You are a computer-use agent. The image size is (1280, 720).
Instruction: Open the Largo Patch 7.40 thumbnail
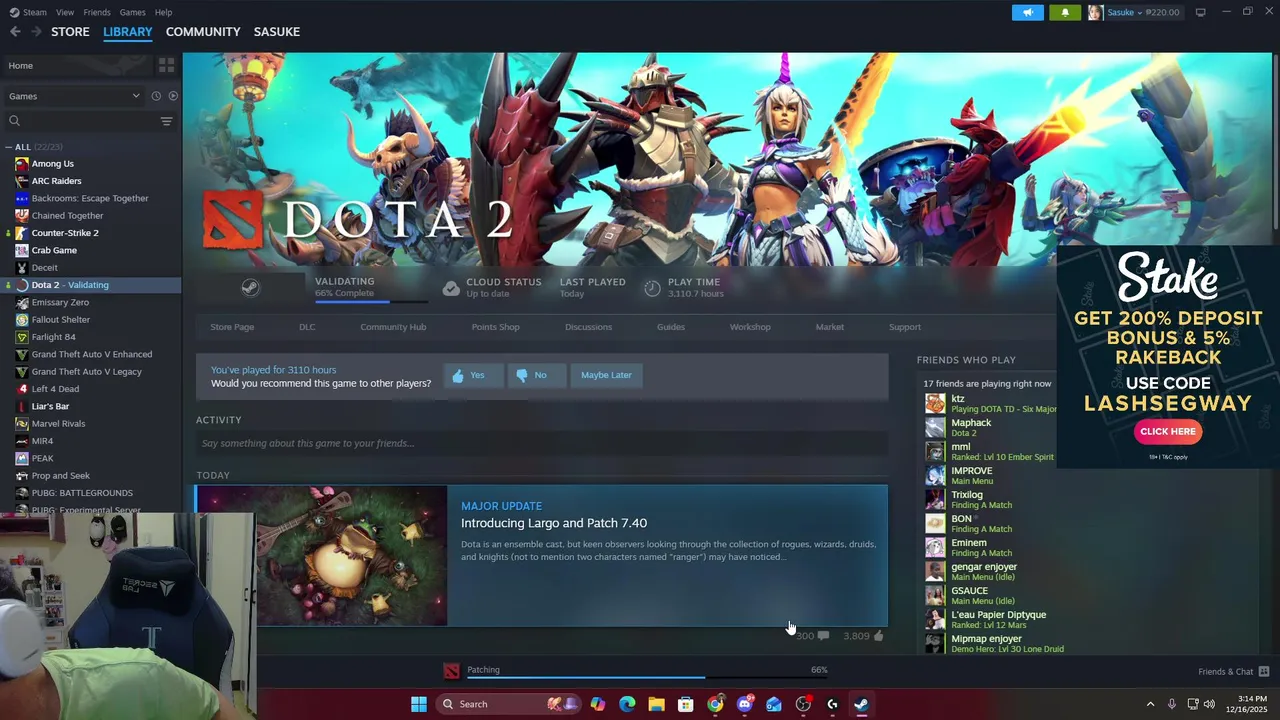tap(322, 556)
